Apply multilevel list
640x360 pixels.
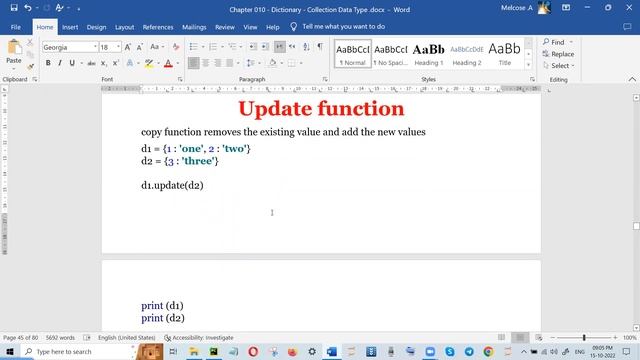tap(232, 47)
